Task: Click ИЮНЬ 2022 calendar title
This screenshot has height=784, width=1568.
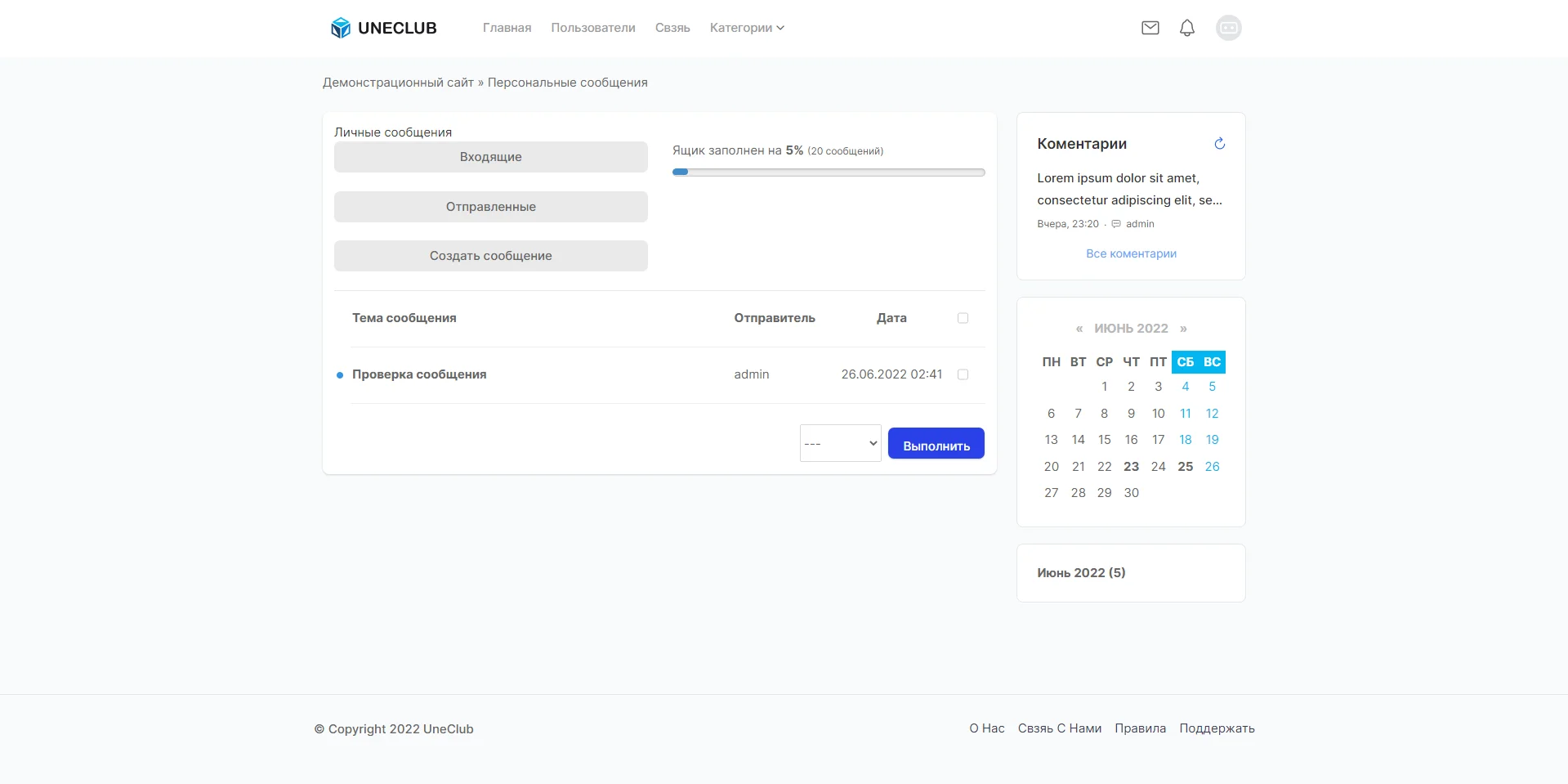Action: pyautogui.click(x=1131, y=329)
